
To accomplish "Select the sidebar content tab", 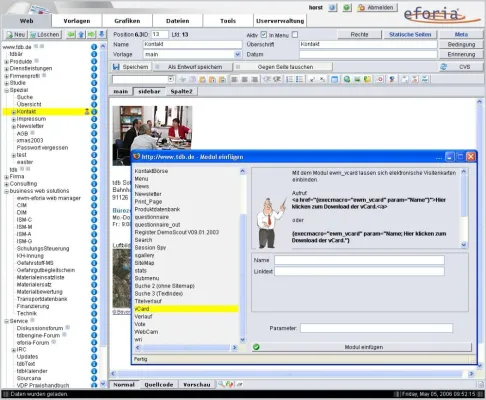I will pos(149,91).
